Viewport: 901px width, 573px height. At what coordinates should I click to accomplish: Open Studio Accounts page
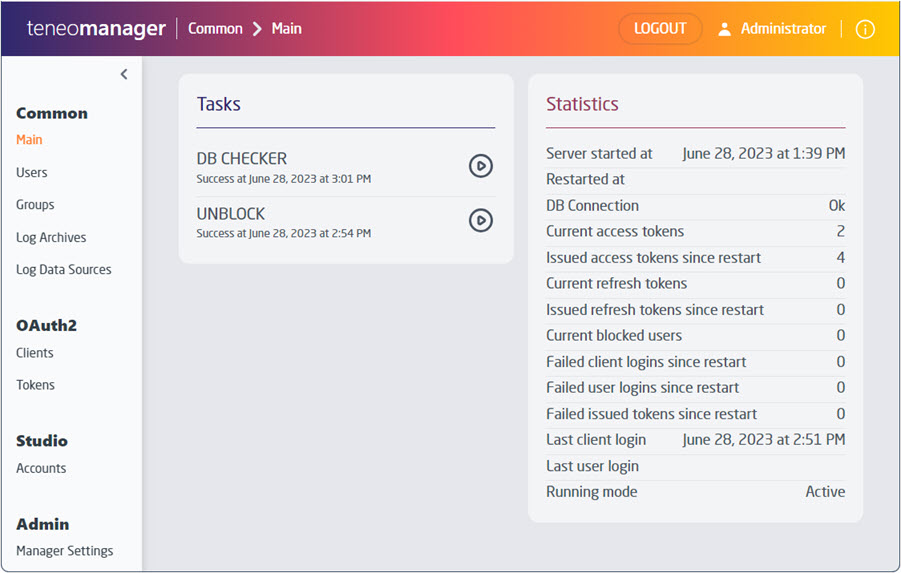41,468
